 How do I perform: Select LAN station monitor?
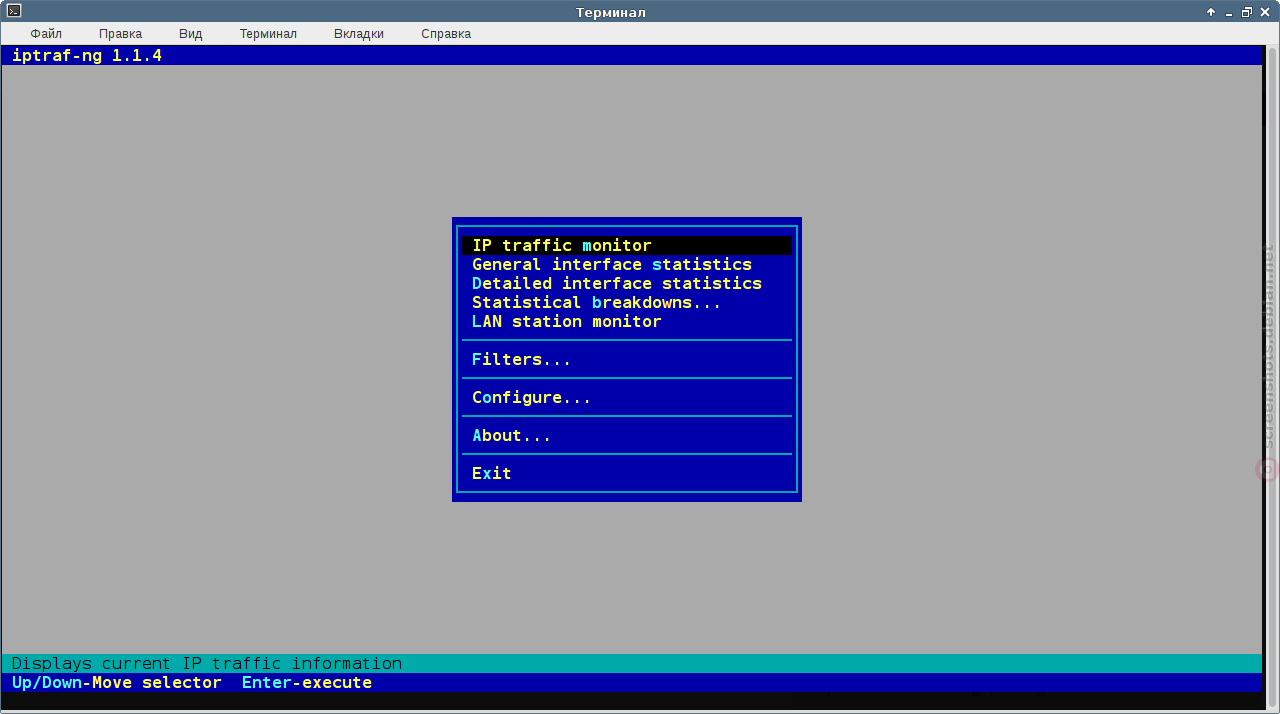(627, 321)
